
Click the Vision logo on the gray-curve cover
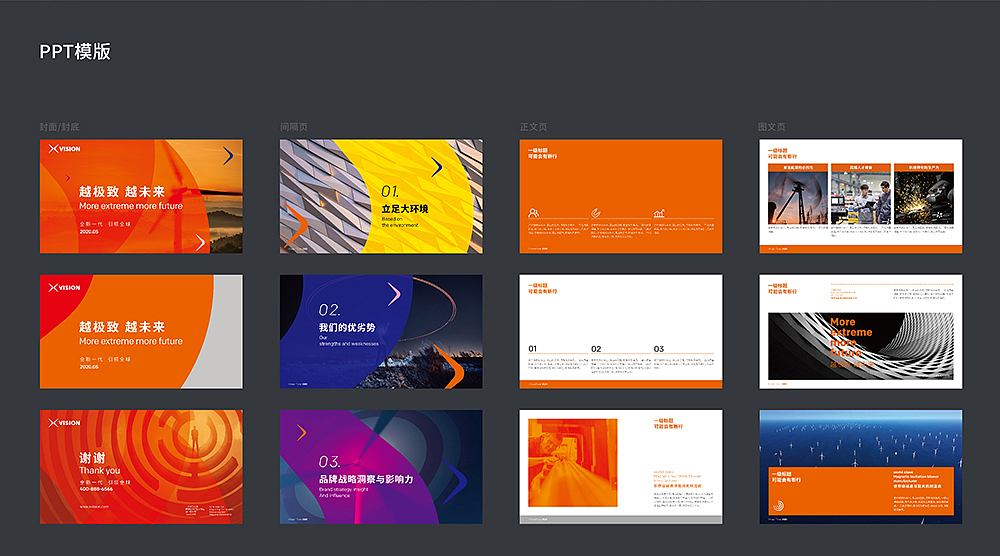coord(64,288)
